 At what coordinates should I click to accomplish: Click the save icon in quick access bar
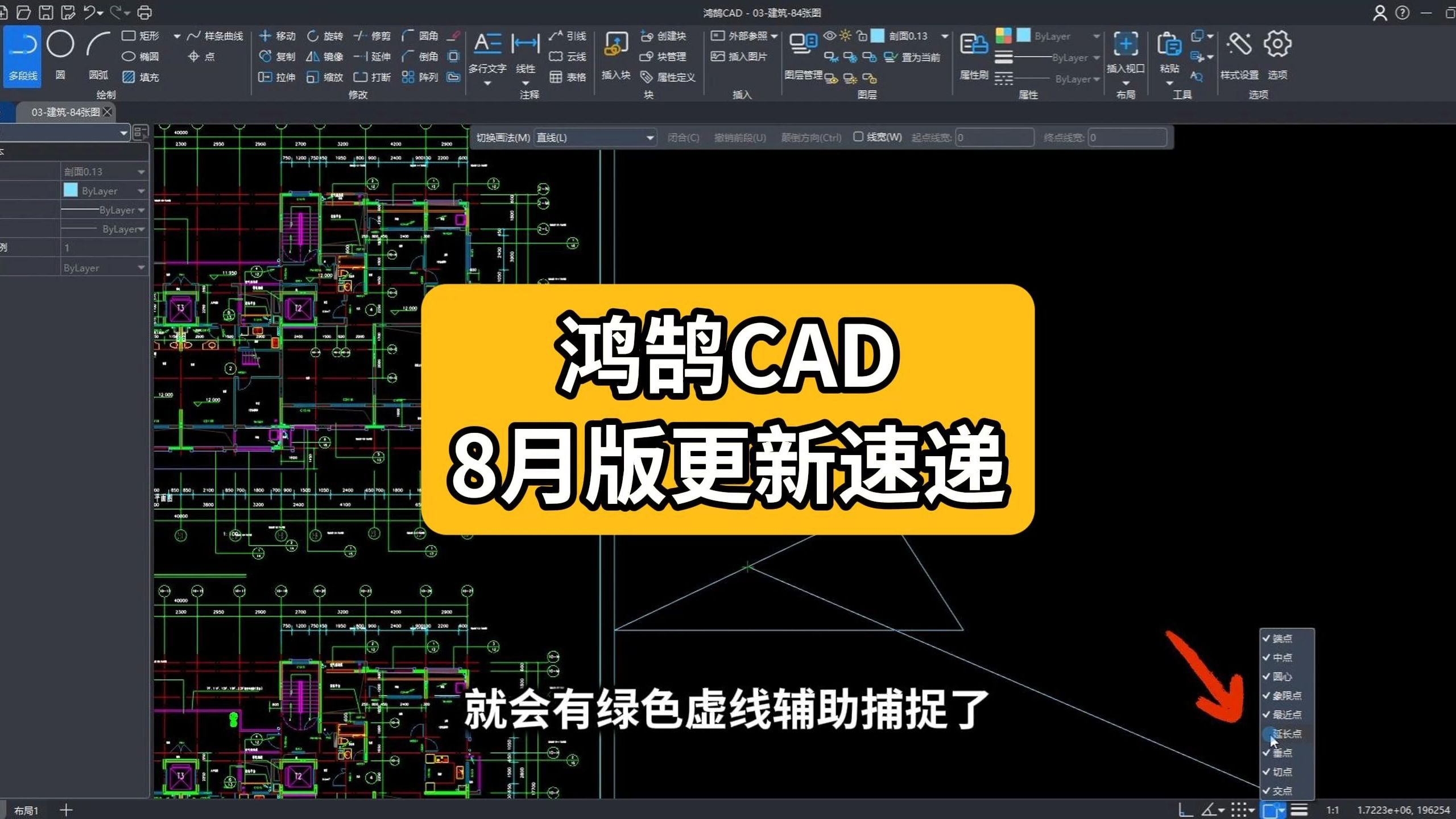pyautogui.click(x=45, y=13)
